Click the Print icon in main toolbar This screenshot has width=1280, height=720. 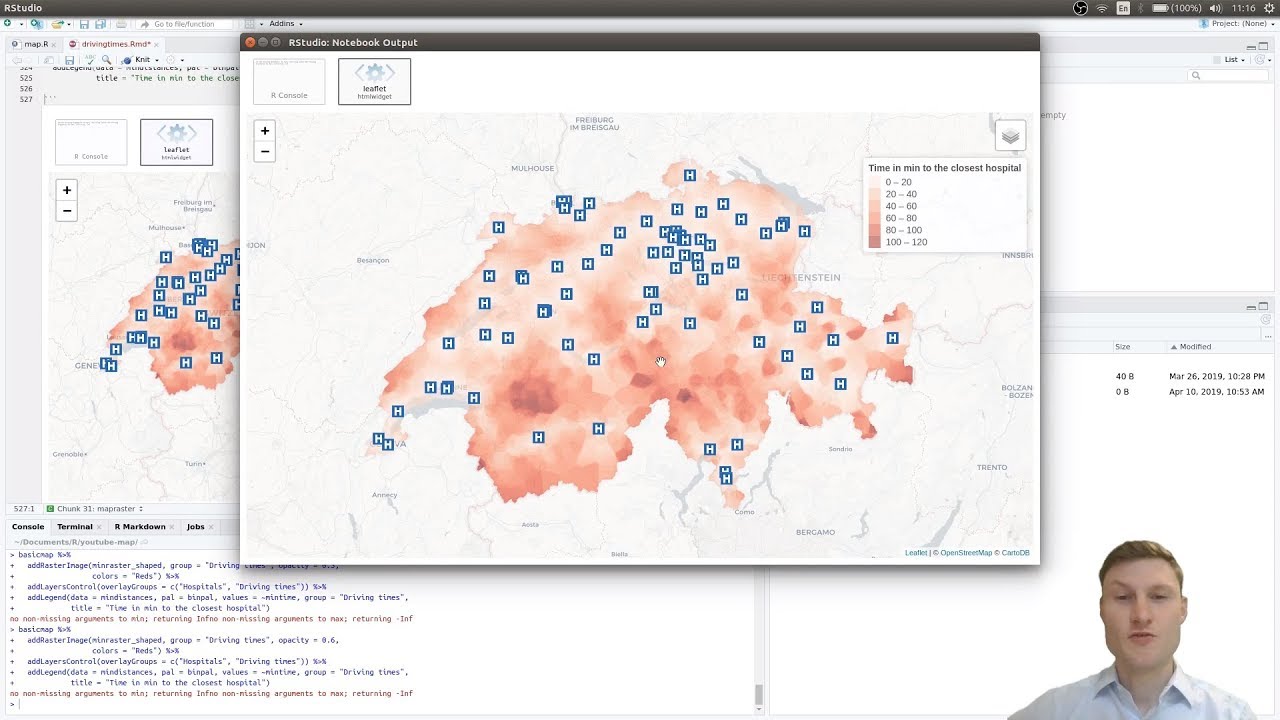121,24
